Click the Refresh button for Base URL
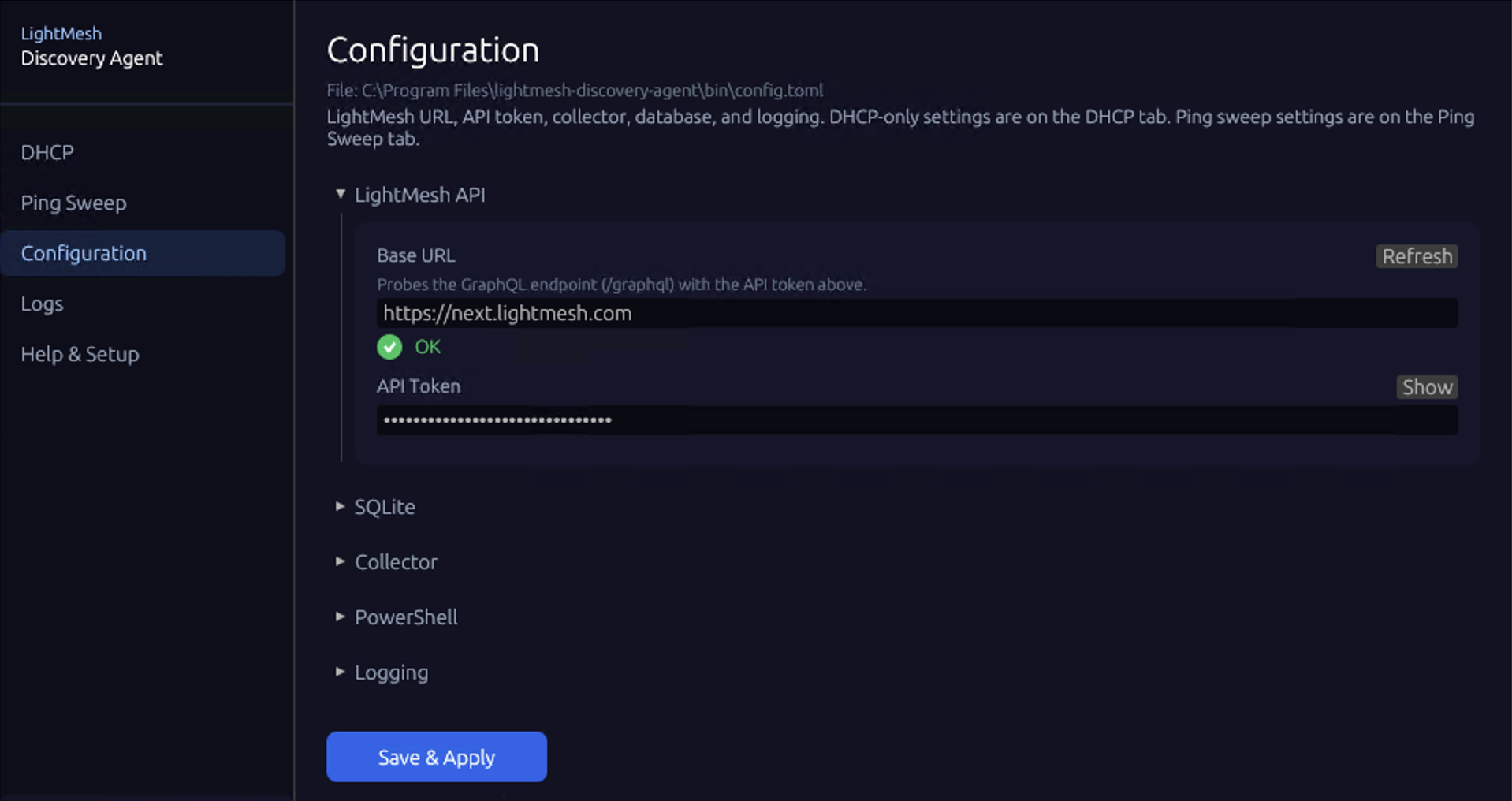1512x801 pixels. coord(1417,256)
